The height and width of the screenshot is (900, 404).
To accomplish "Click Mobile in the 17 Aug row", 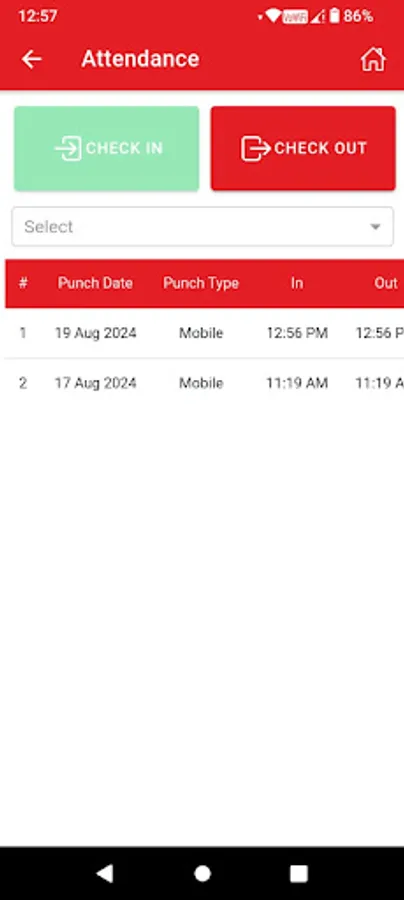I will pyautogui.click(x=201, y=383).
